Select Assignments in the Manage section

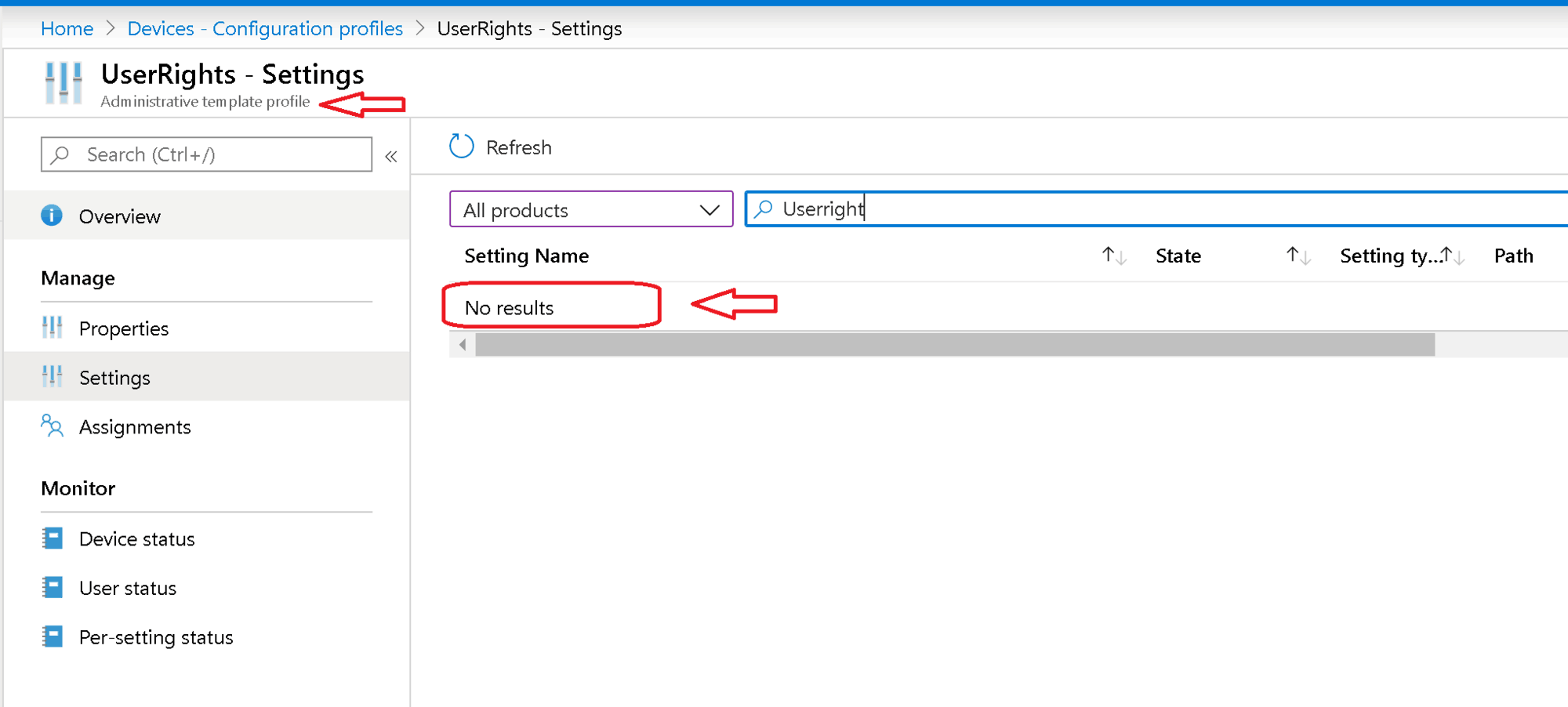(135, 426)
